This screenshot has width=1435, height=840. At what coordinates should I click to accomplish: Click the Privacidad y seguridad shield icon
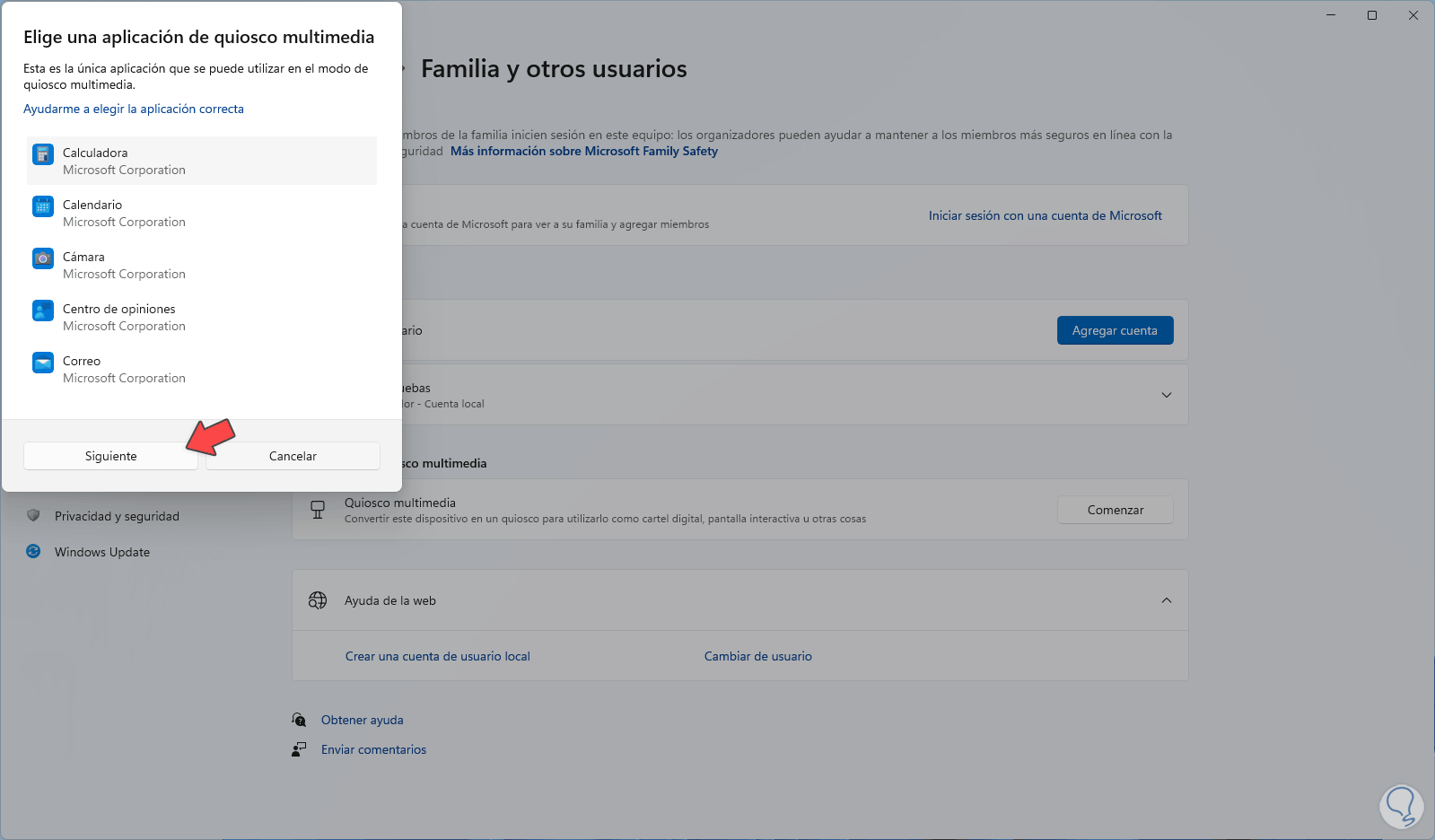point(33,516)
